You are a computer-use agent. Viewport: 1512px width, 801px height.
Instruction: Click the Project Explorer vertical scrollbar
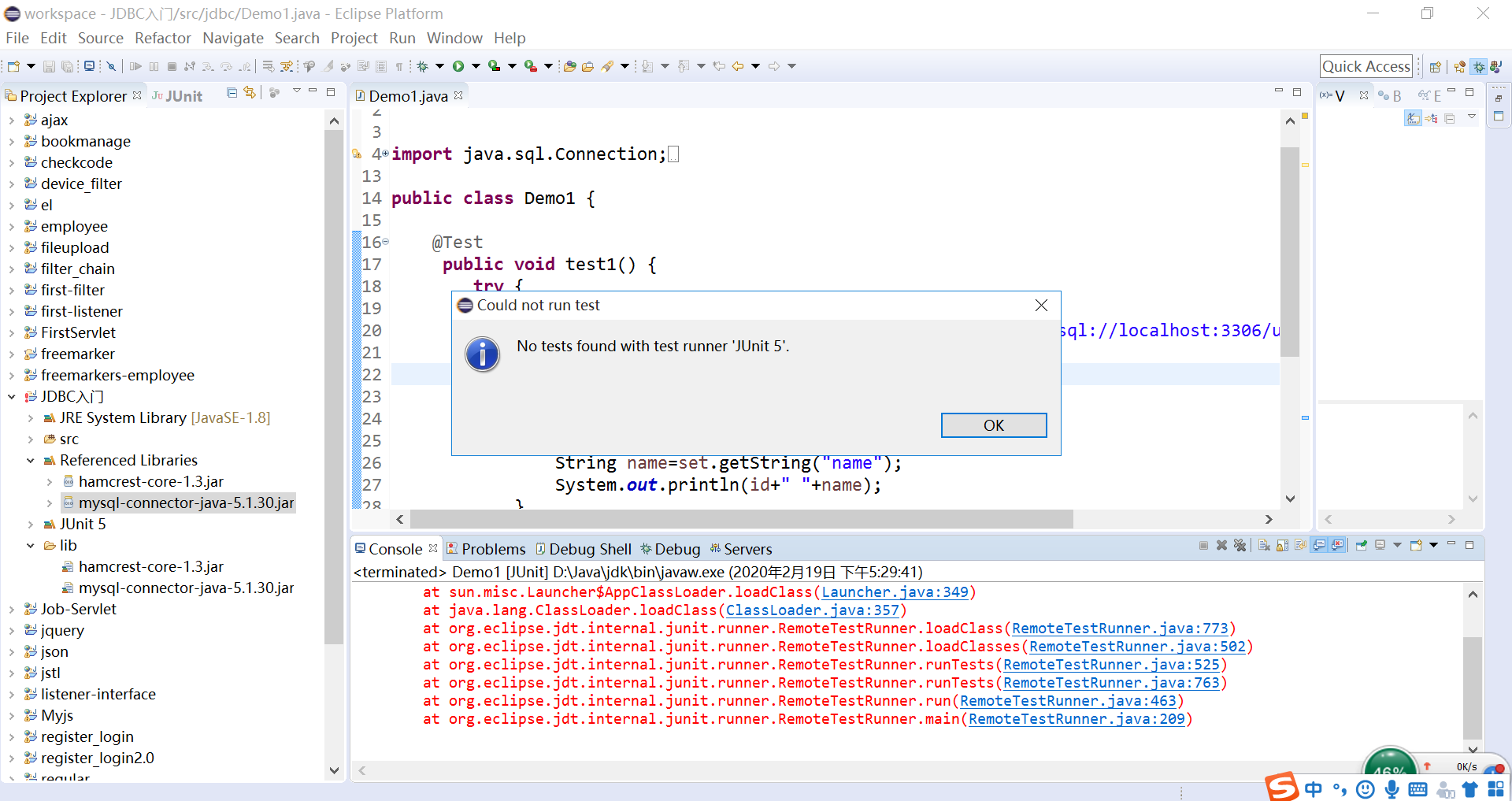click(x=334, y=386)
